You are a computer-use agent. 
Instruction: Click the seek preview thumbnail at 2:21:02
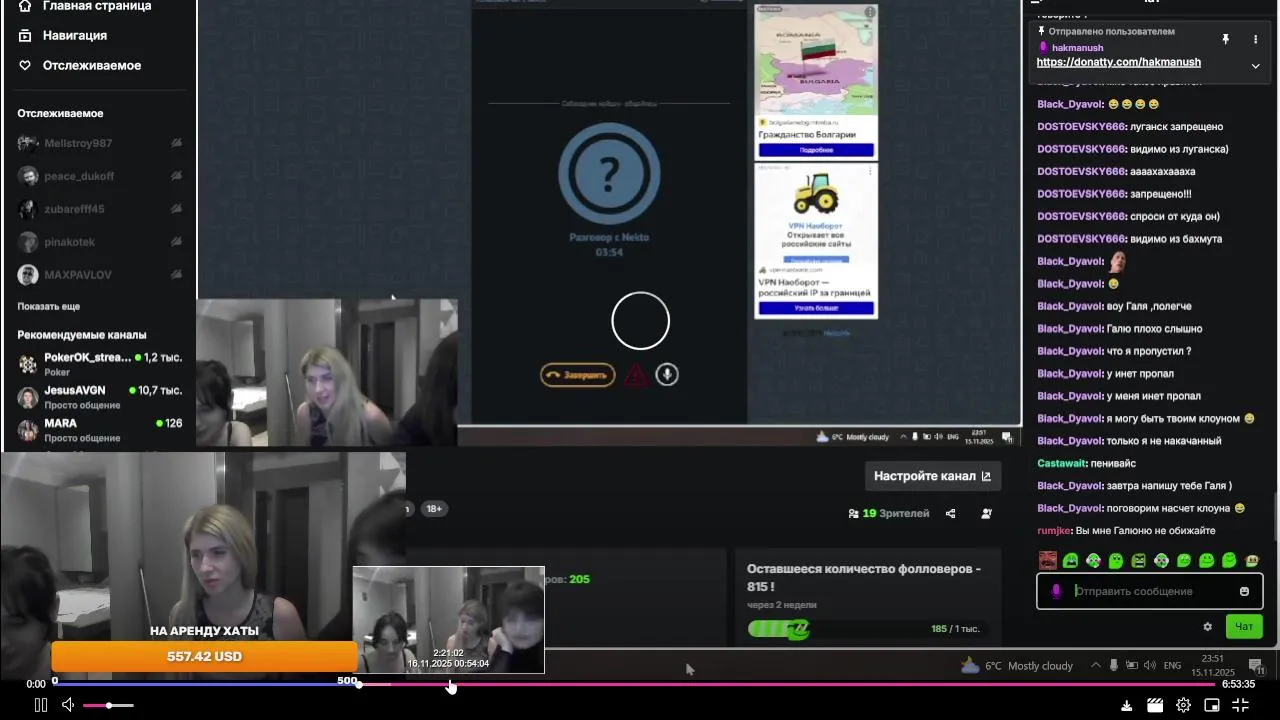448,620
